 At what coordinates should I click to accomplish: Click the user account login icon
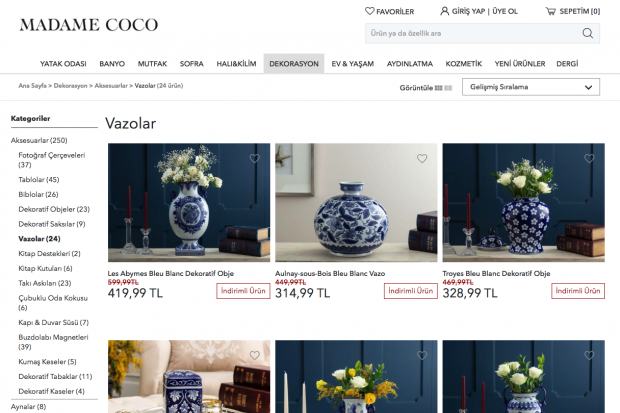click(x=444, y=11)
